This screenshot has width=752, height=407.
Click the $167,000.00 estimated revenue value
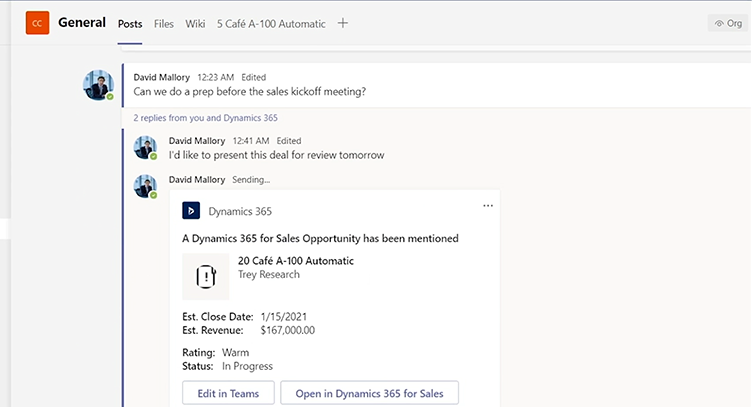tap(288, 330)
